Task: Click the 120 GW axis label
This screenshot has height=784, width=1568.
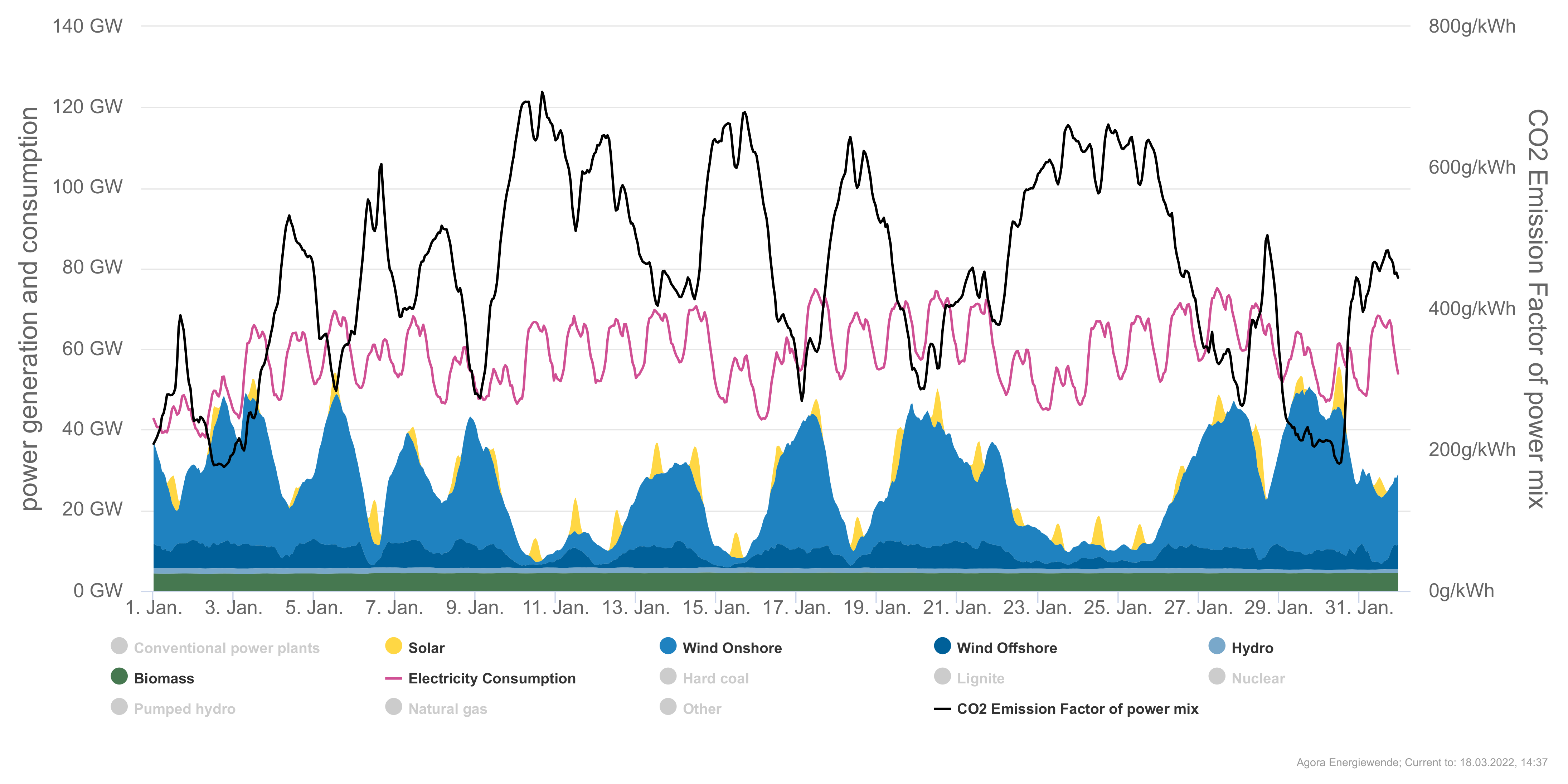Action: (x=87, y=107)
